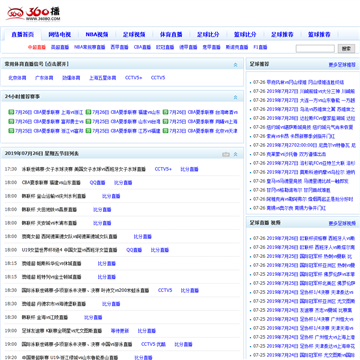Open the 英超直播 link
The height and width of the screenshot is (360, 360).
(60, 47)
